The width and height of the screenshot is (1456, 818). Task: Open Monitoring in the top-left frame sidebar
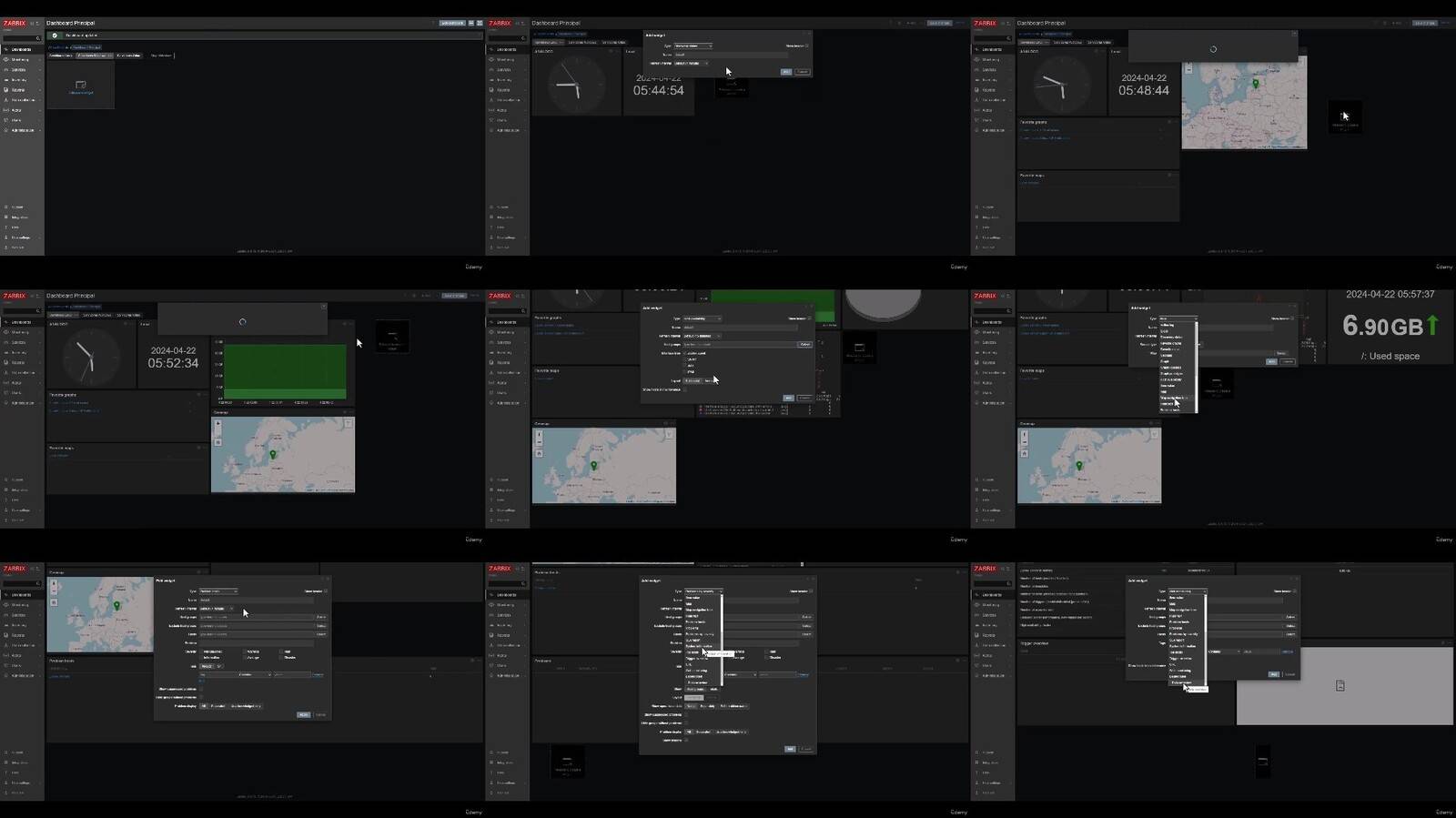pos(22,59)
